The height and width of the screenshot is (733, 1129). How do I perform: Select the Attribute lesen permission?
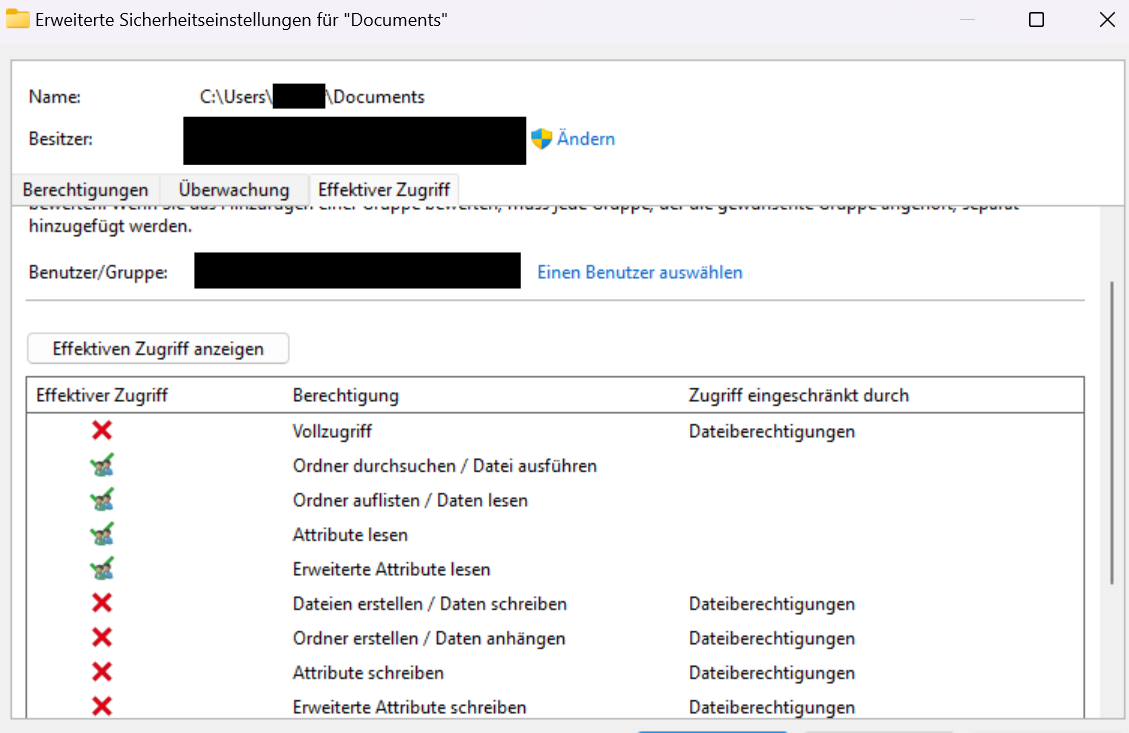(350, 535)
